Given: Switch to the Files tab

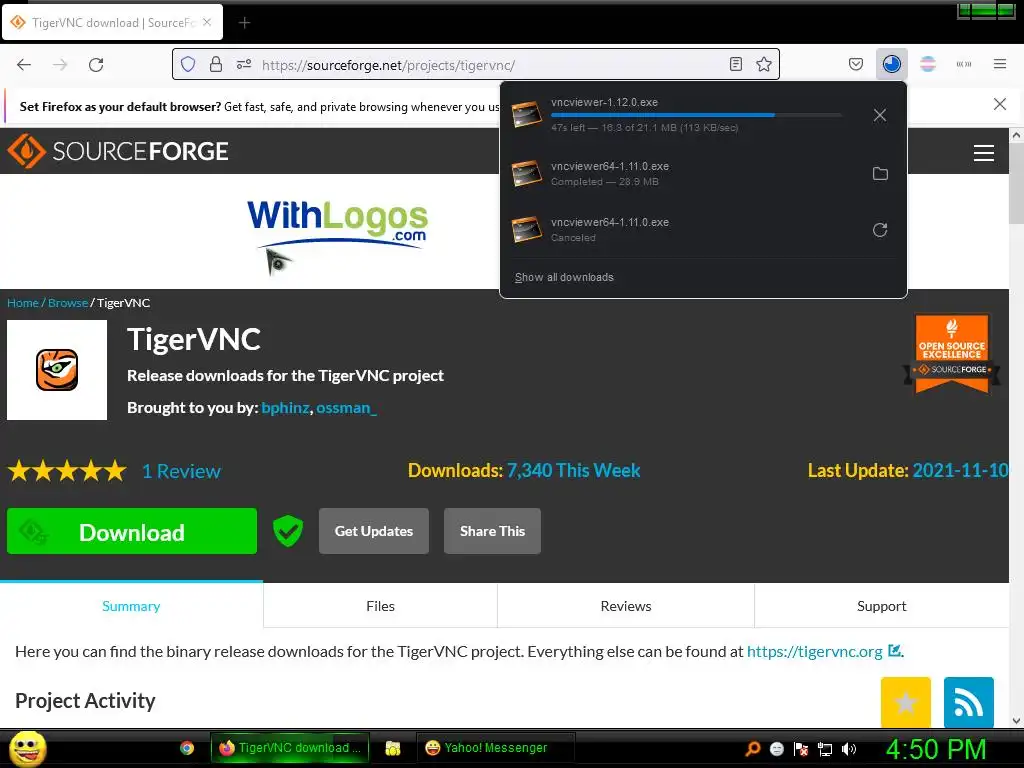Looking at the screenshot, I should [380, 606].
